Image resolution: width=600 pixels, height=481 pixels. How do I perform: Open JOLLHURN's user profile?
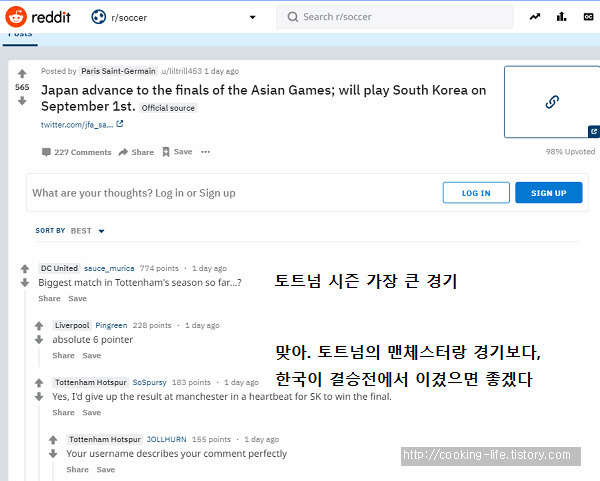click(x=166, y=439)
